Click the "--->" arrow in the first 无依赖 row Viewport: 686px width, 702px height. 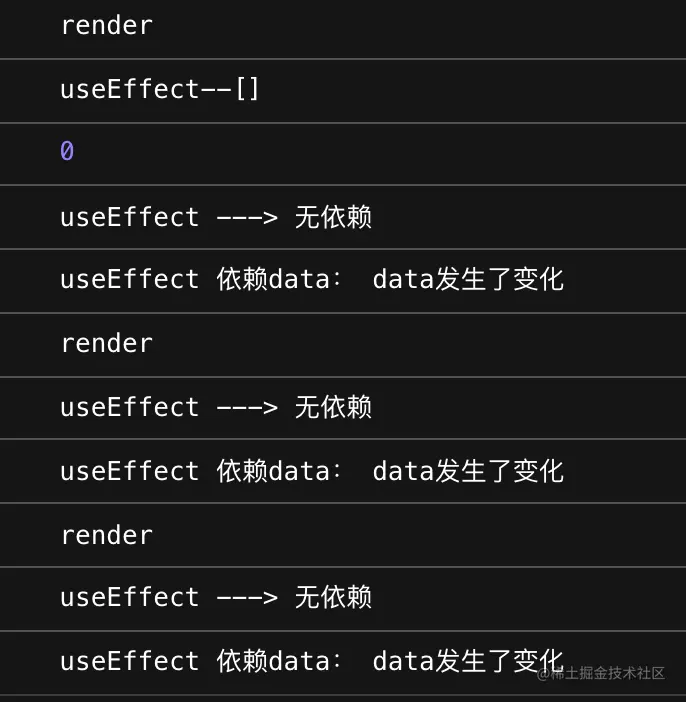point(246,217)
